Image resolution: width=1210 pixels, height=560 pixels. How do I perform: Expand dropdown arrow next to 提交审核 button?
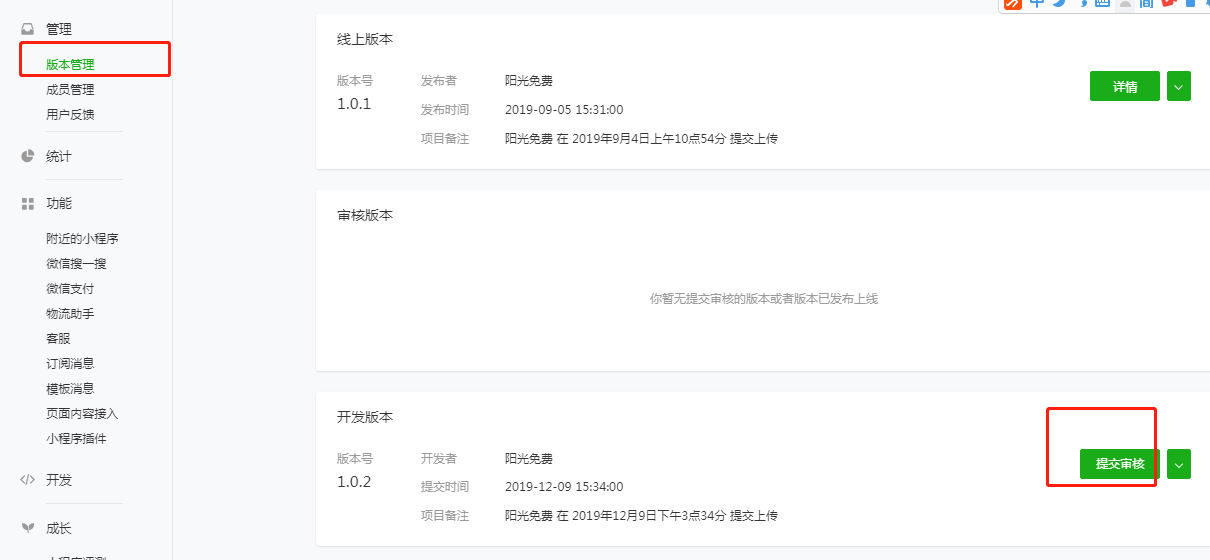click(1179, 464)
